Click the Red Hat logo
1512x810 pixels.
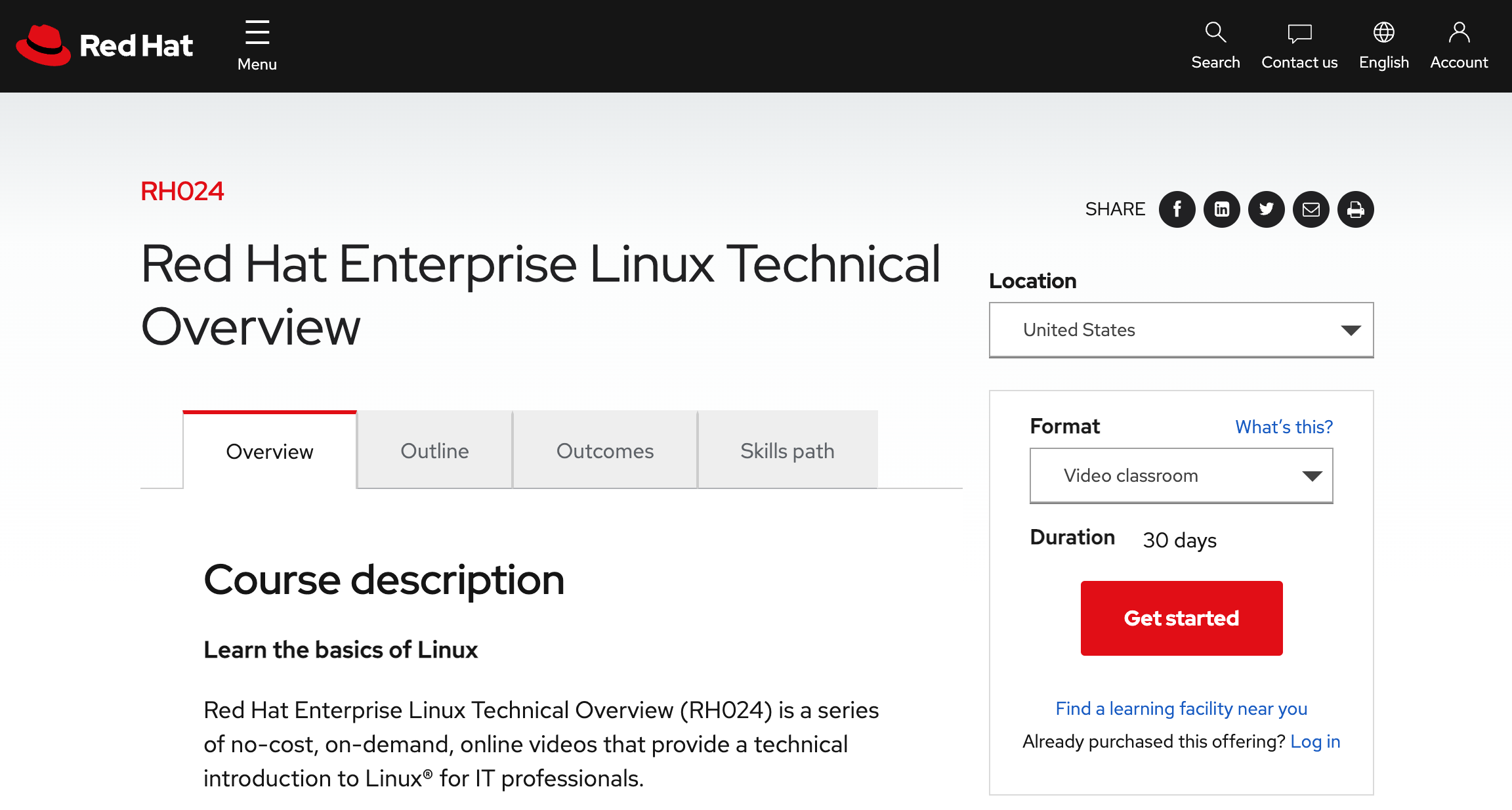coord(104,45)
